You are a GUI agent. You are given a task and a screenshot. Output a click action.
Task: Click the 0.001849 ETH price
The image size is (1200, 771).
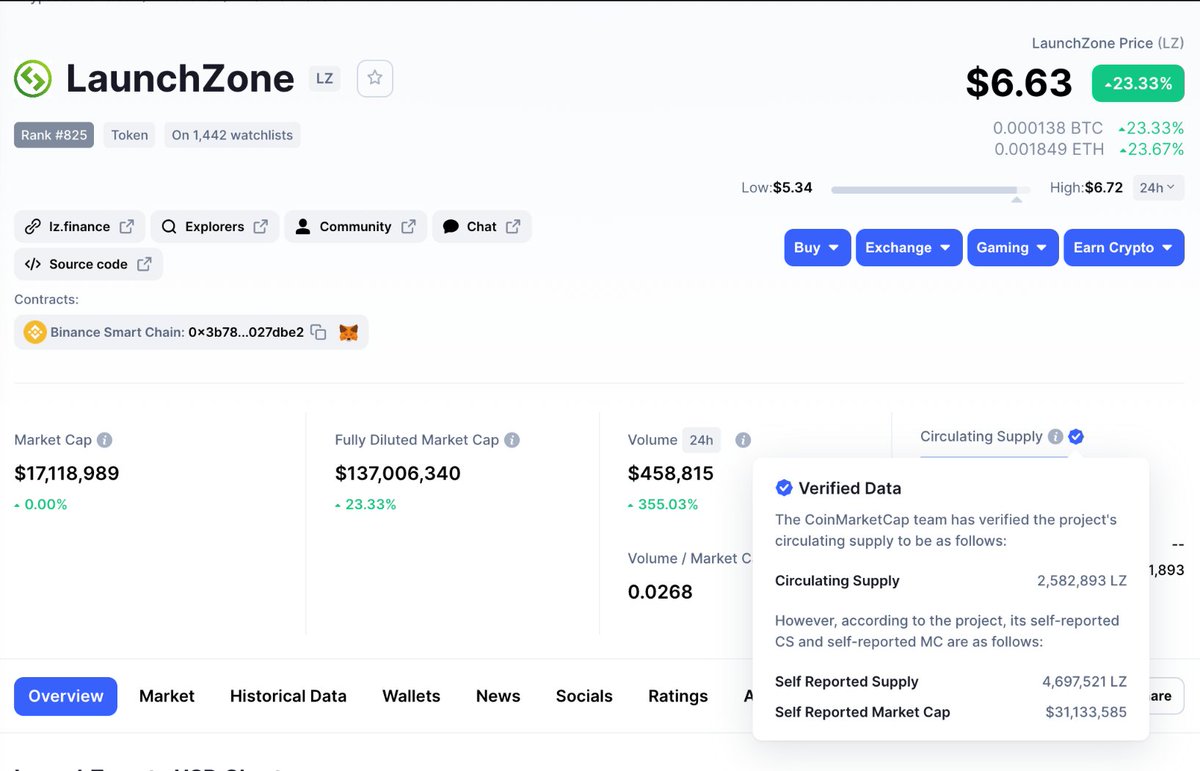pyautogui.click(x=1049, y=149)
